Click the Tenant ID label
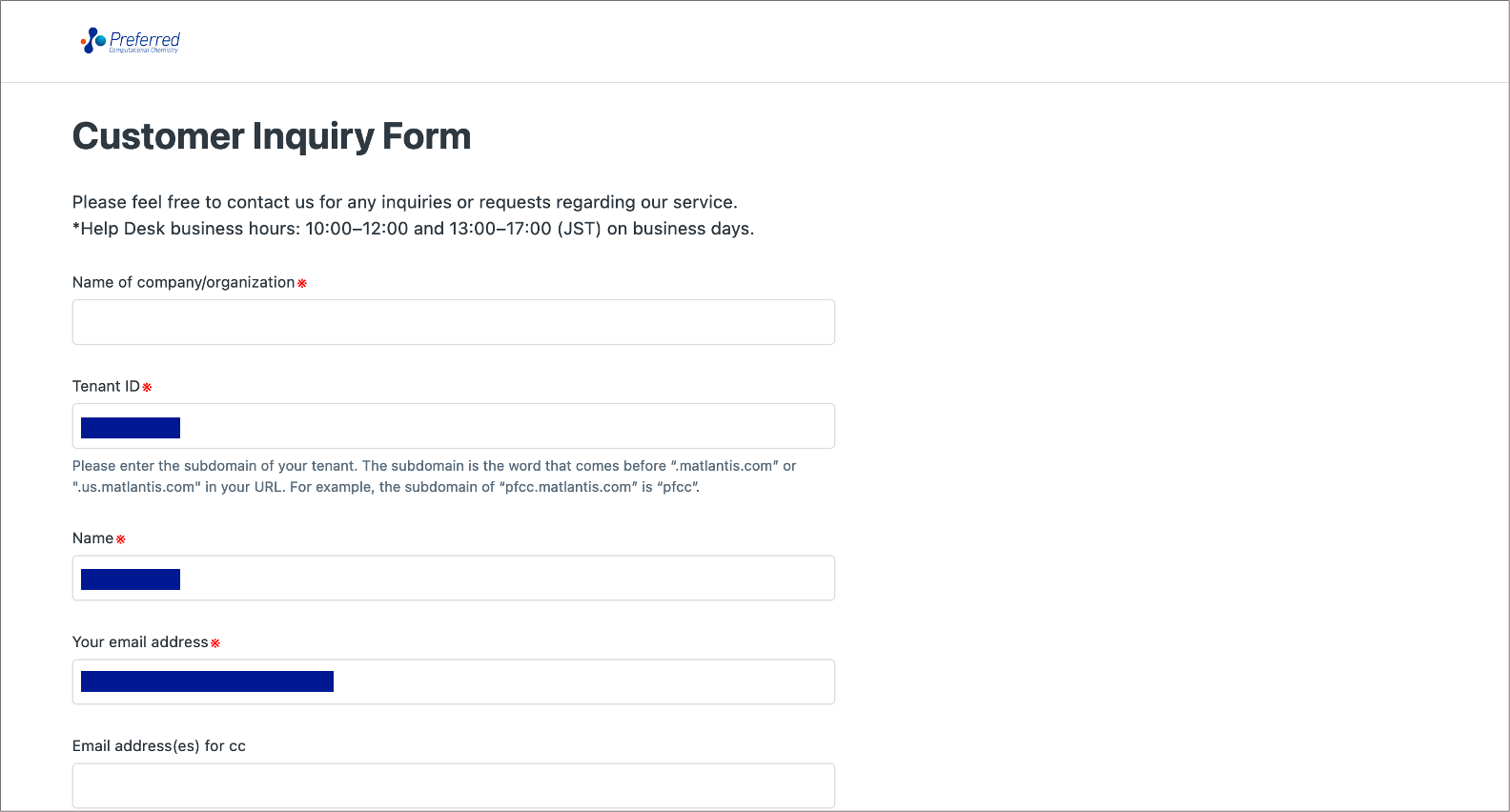Viewport: 1510px width, 812px height. pos(106,386)
